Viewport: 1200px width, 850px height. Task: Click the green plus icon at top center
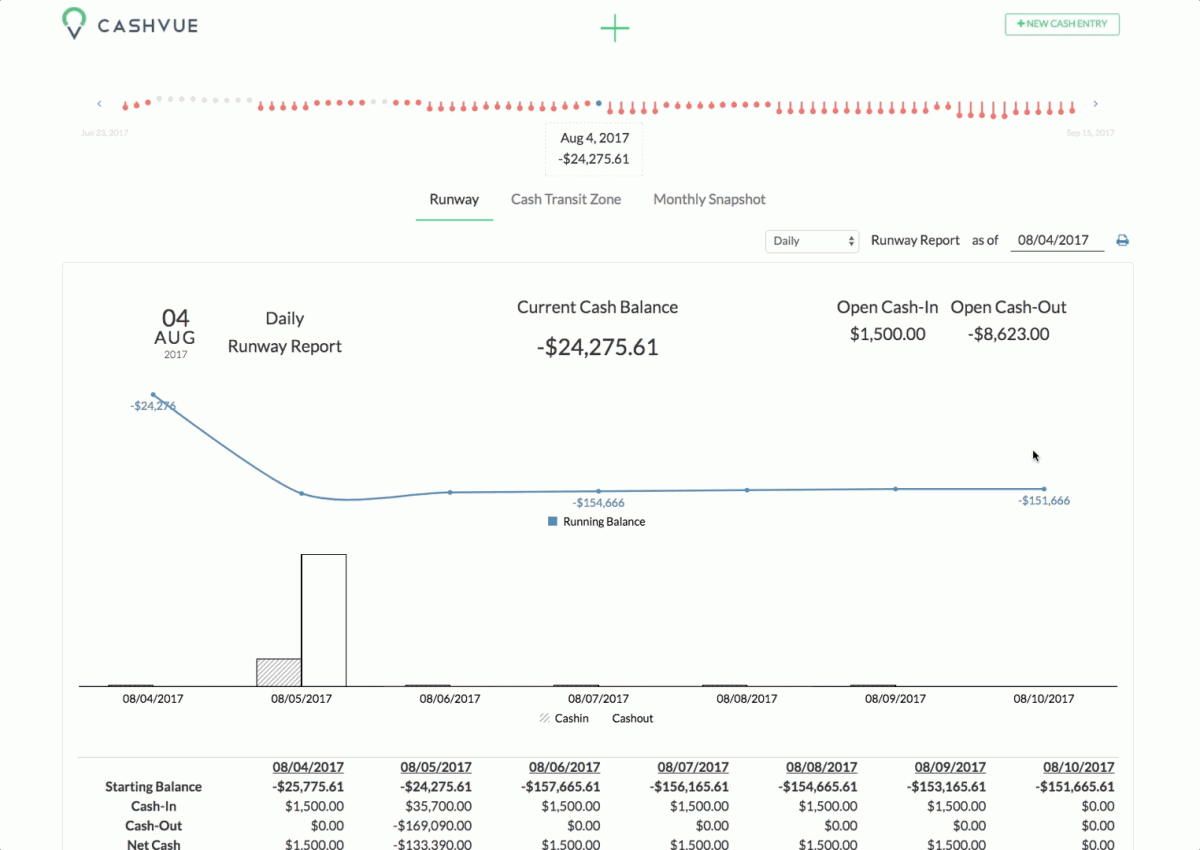click(x=615, y=29)
